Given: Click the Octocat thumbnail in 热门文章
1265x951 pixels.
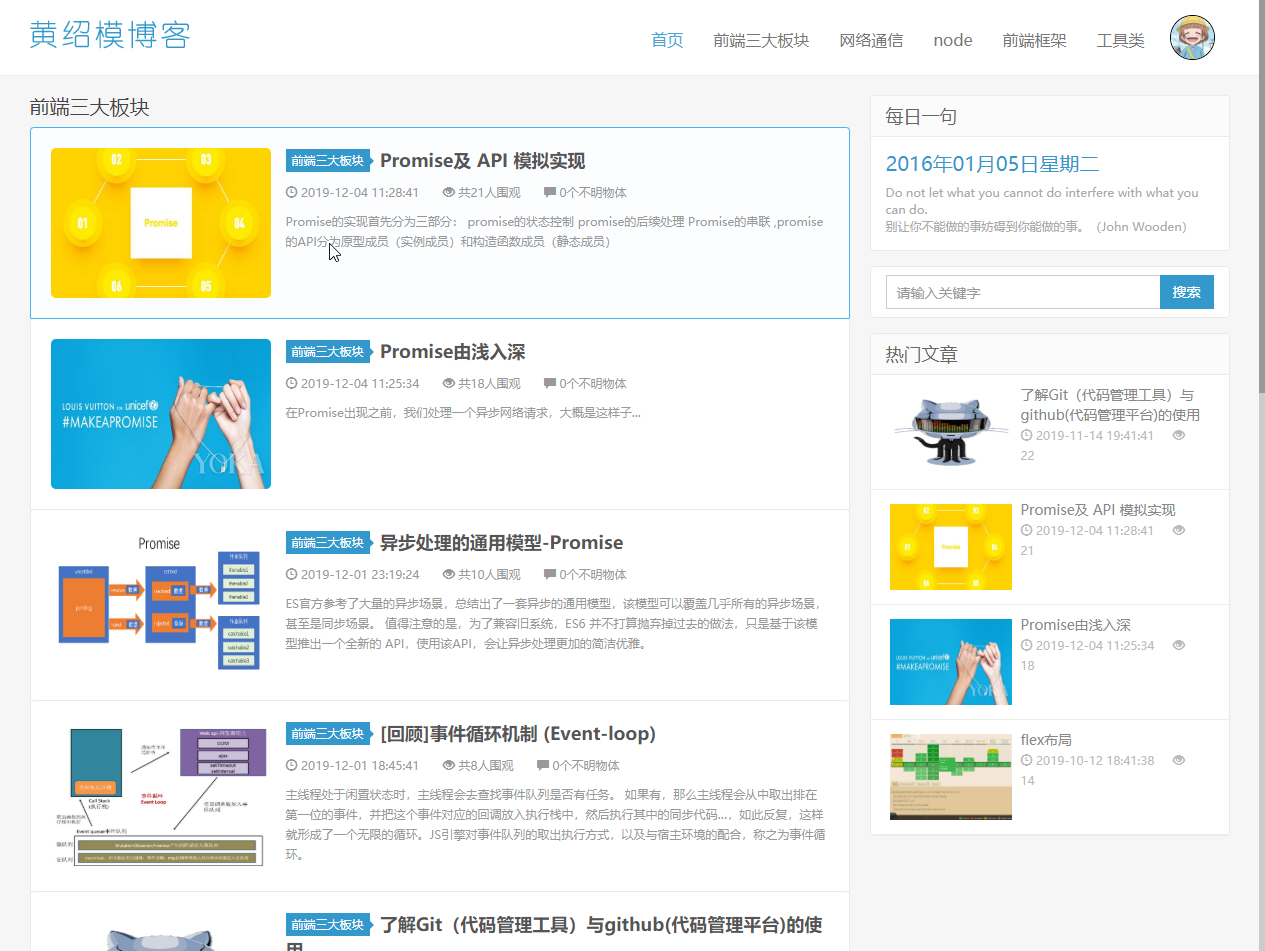Looking at the screenshot, I should [951, 432].
